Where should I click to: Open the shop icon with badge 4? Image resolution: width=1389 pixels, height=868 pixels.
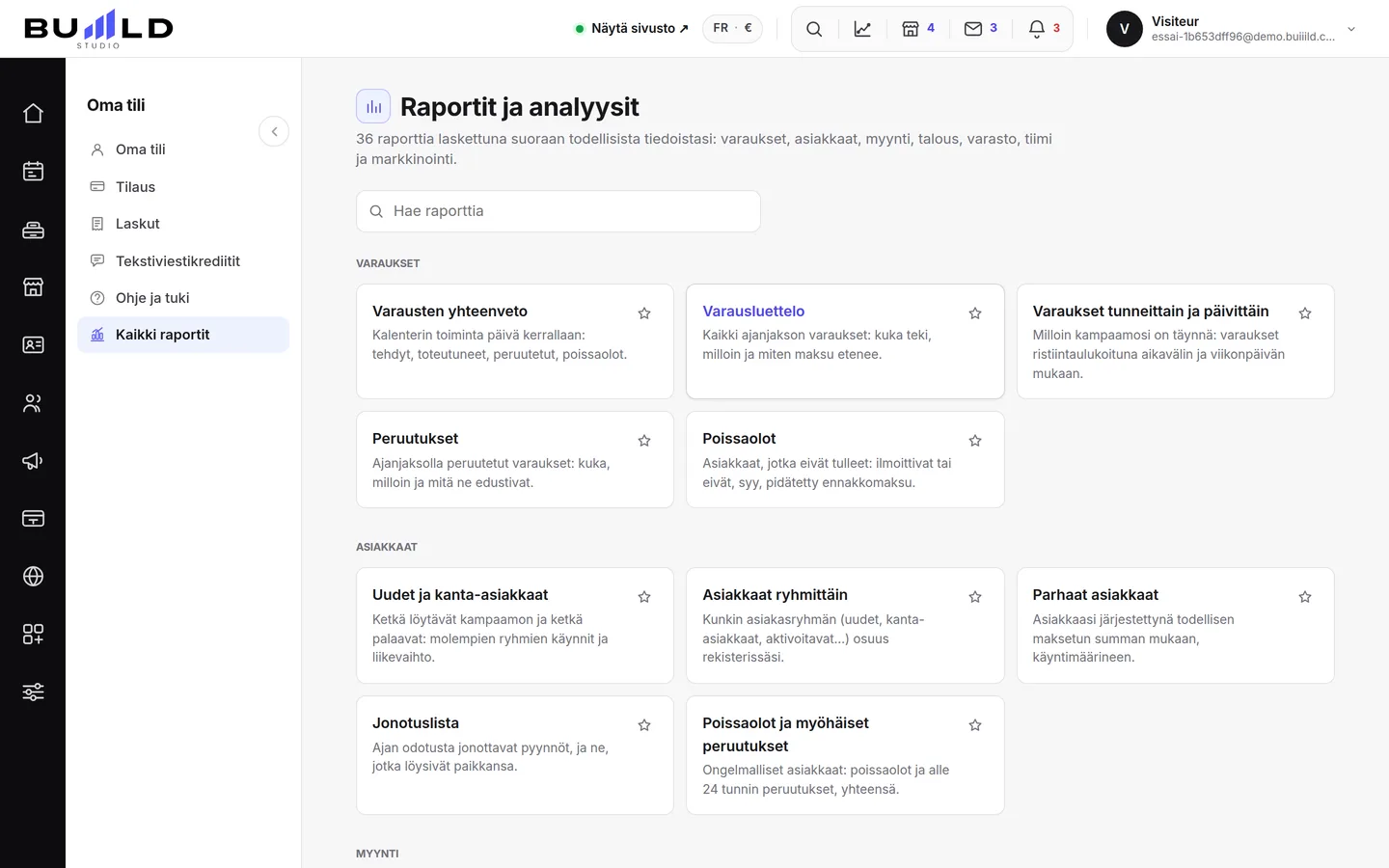point(918,29)
